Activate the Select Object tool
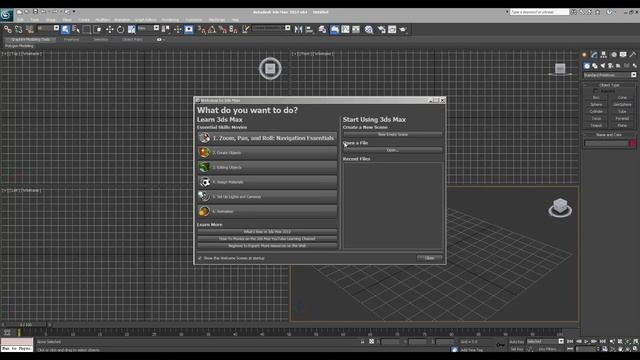Screen dimensions: 640x360 point(65,29)
